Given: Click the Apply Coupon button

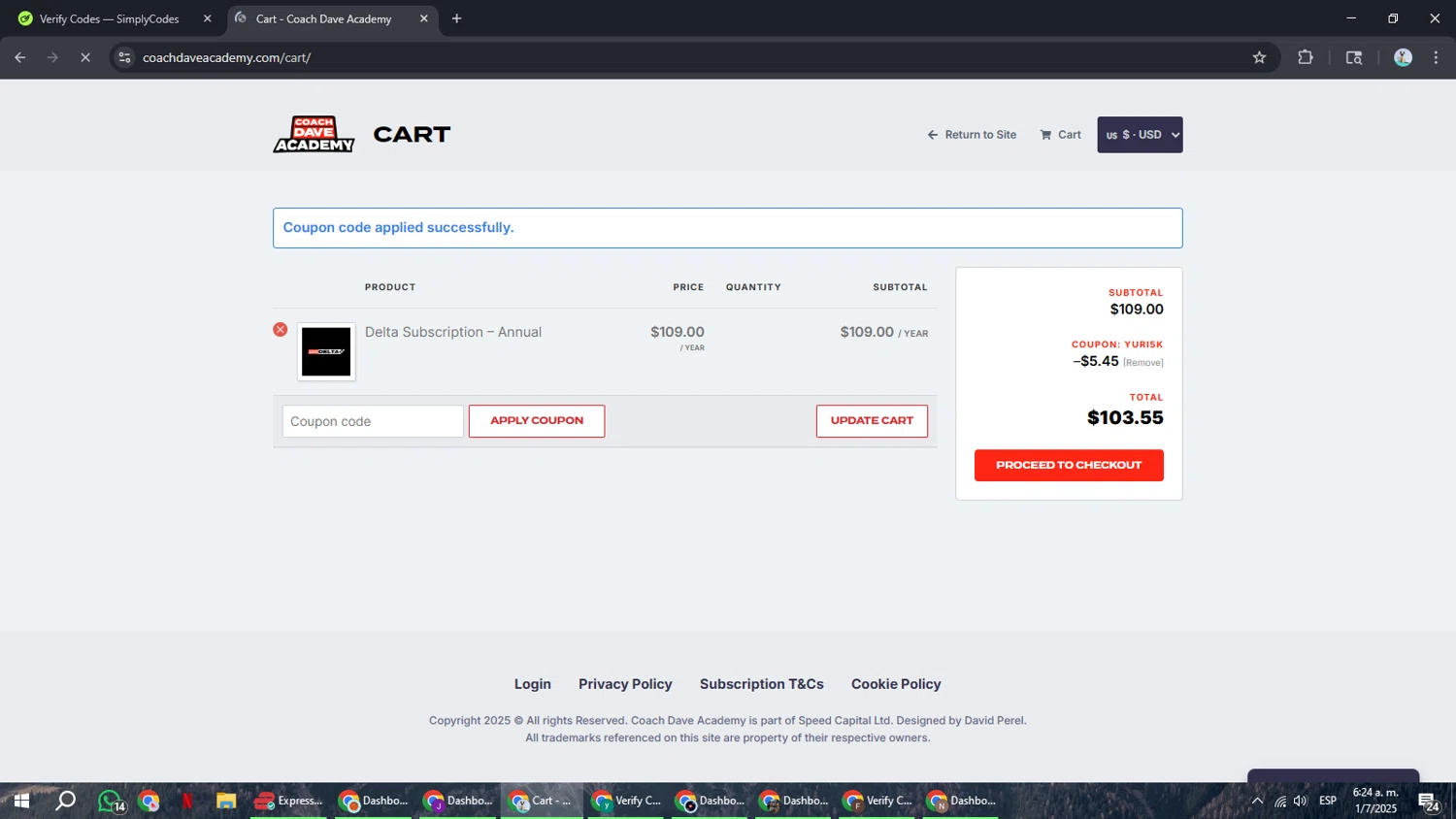Looking at the screenshot, I should [537, 421].
